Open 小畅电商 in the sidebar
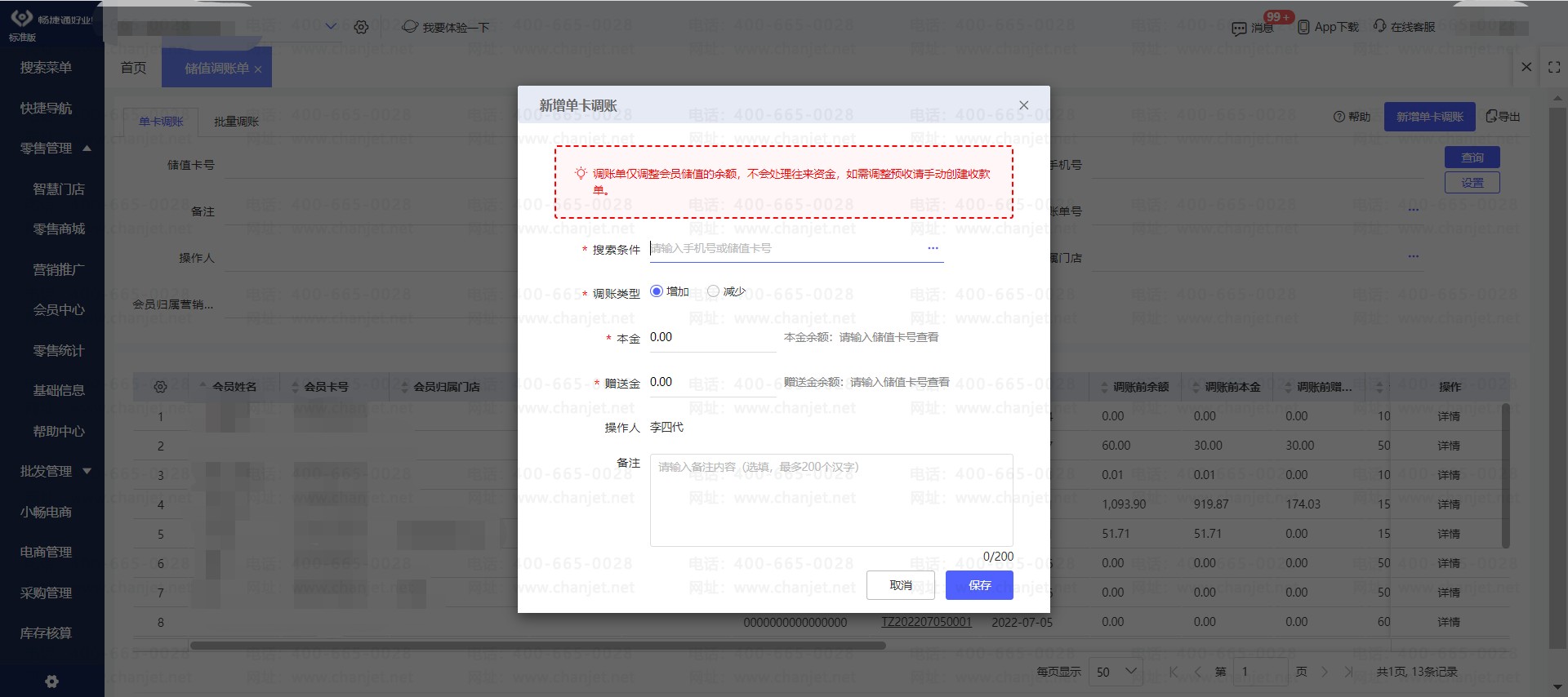Screen dimensions: 1568x697 pos(47,512)
